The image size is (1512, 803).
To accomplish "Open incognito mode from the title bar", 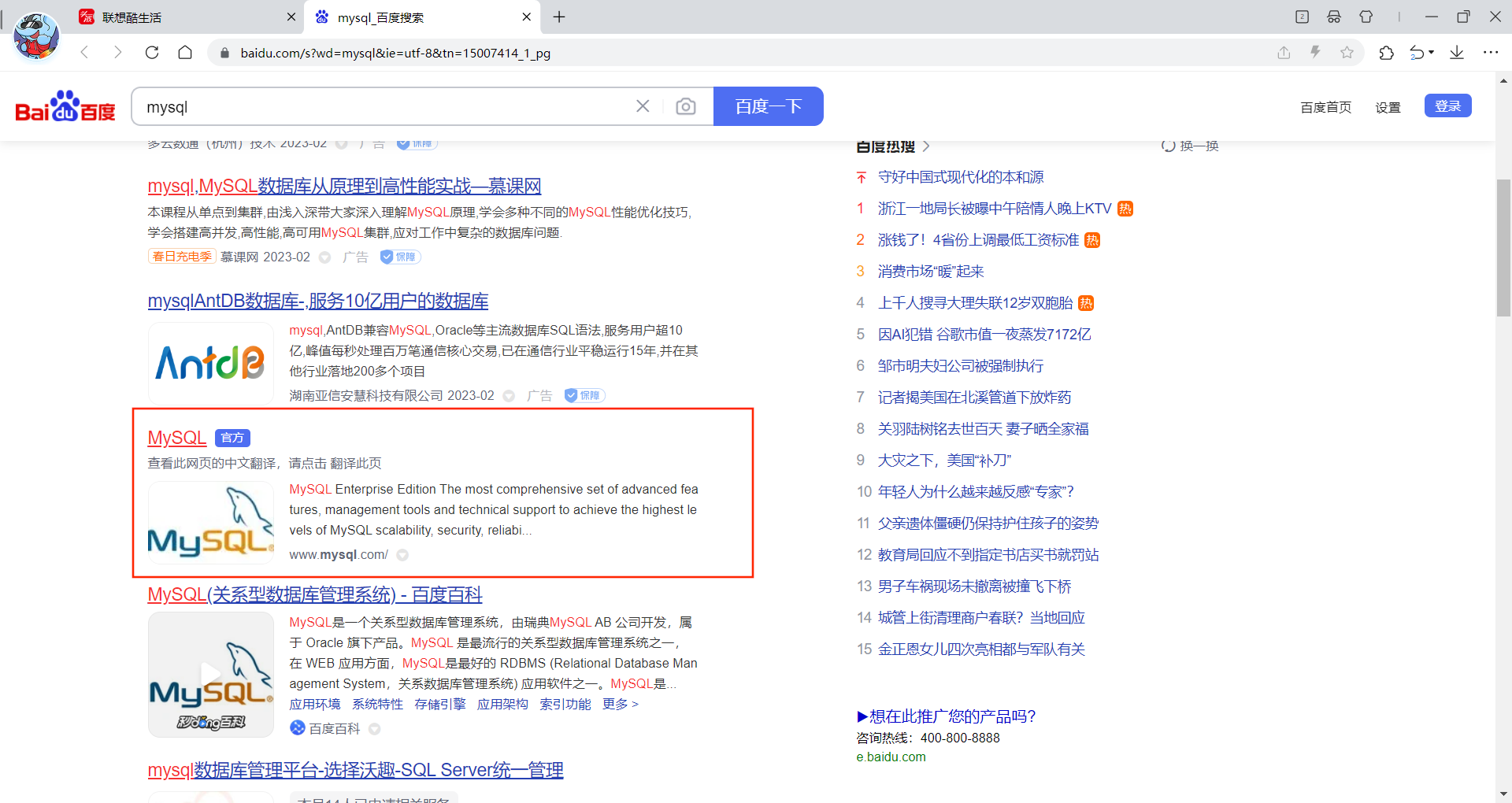I will 1334,17.
